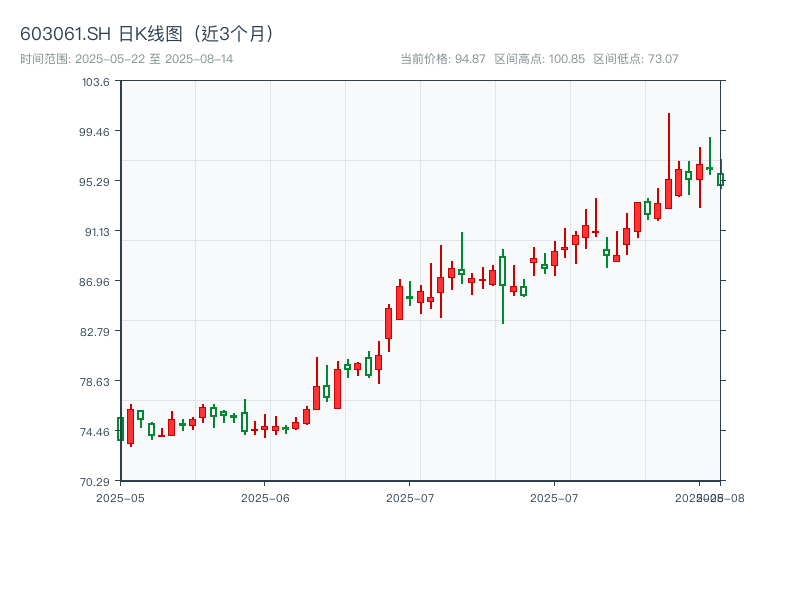Image resolution: width=800 pixels, height=600 pixels.
Task: Click the y-axis value 95.29
Action: tap(94, 182)
